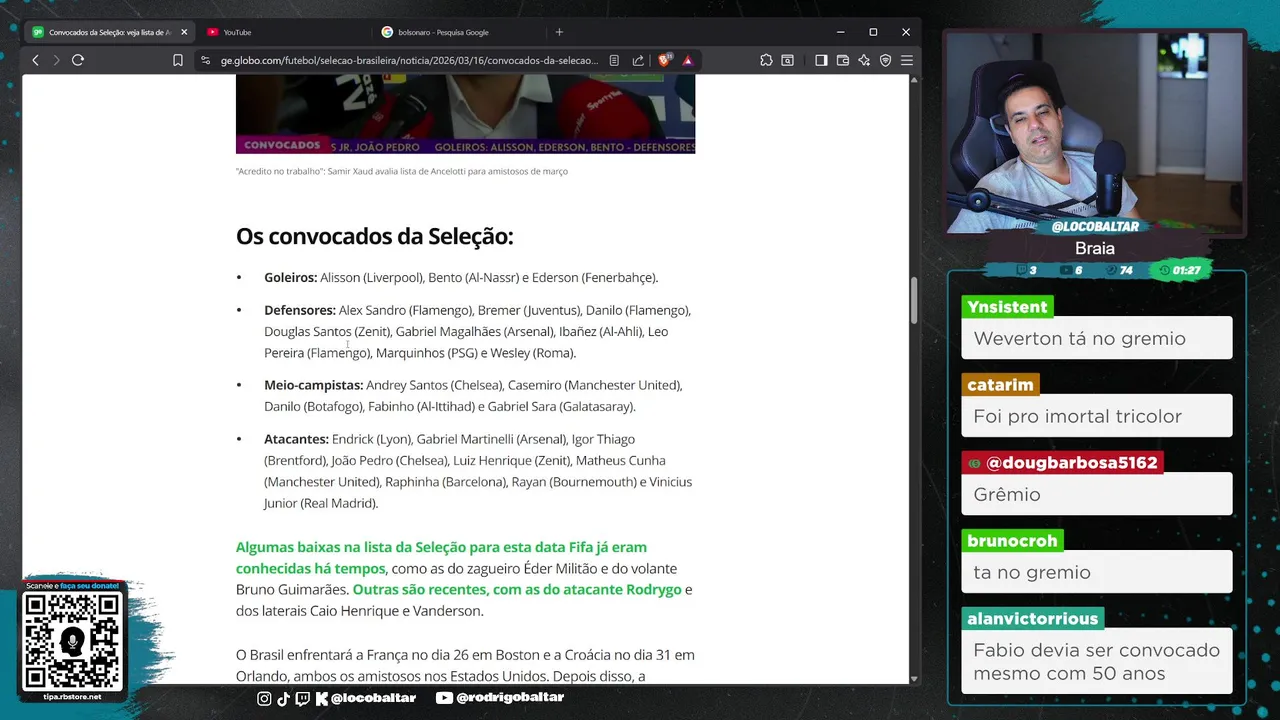Click the page vertical scrollbar thumb

coord(914,300)
